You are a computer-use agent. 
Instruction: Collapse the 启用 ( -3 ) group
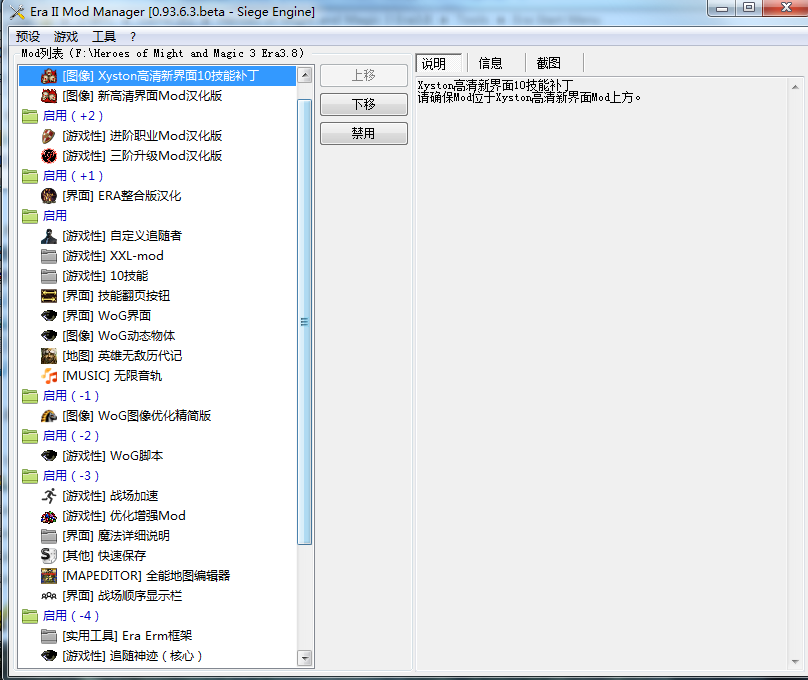point(30,477)
